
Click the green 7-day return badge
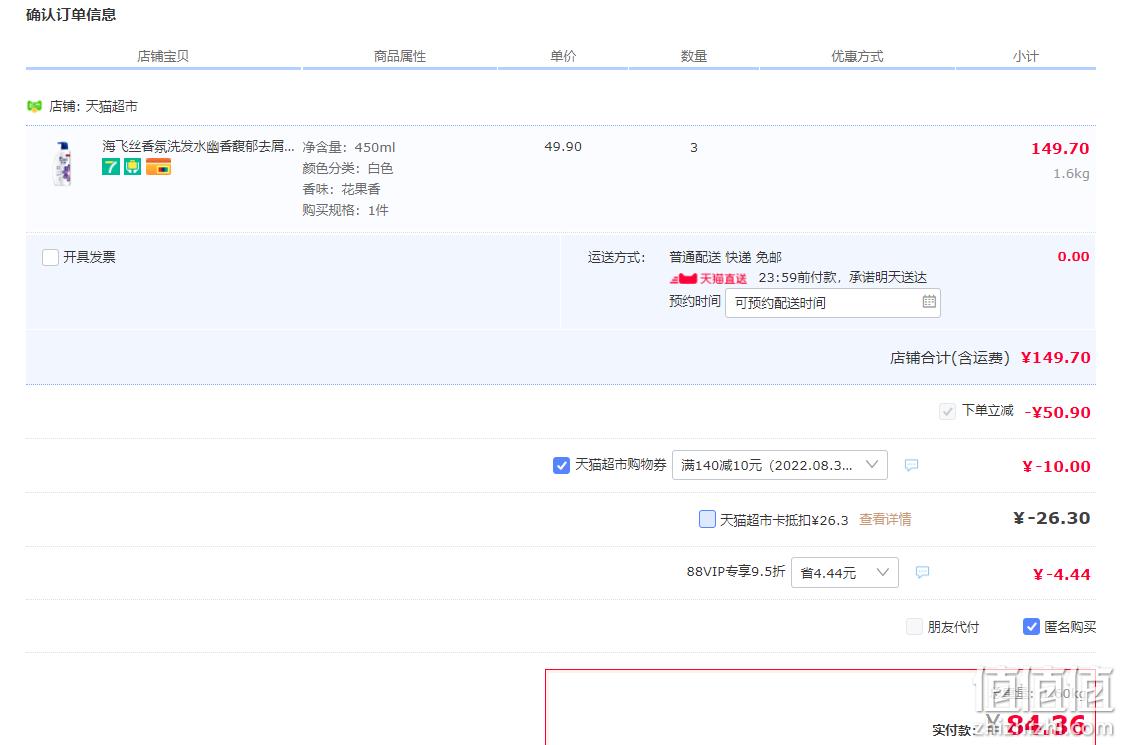pos(110,167)
